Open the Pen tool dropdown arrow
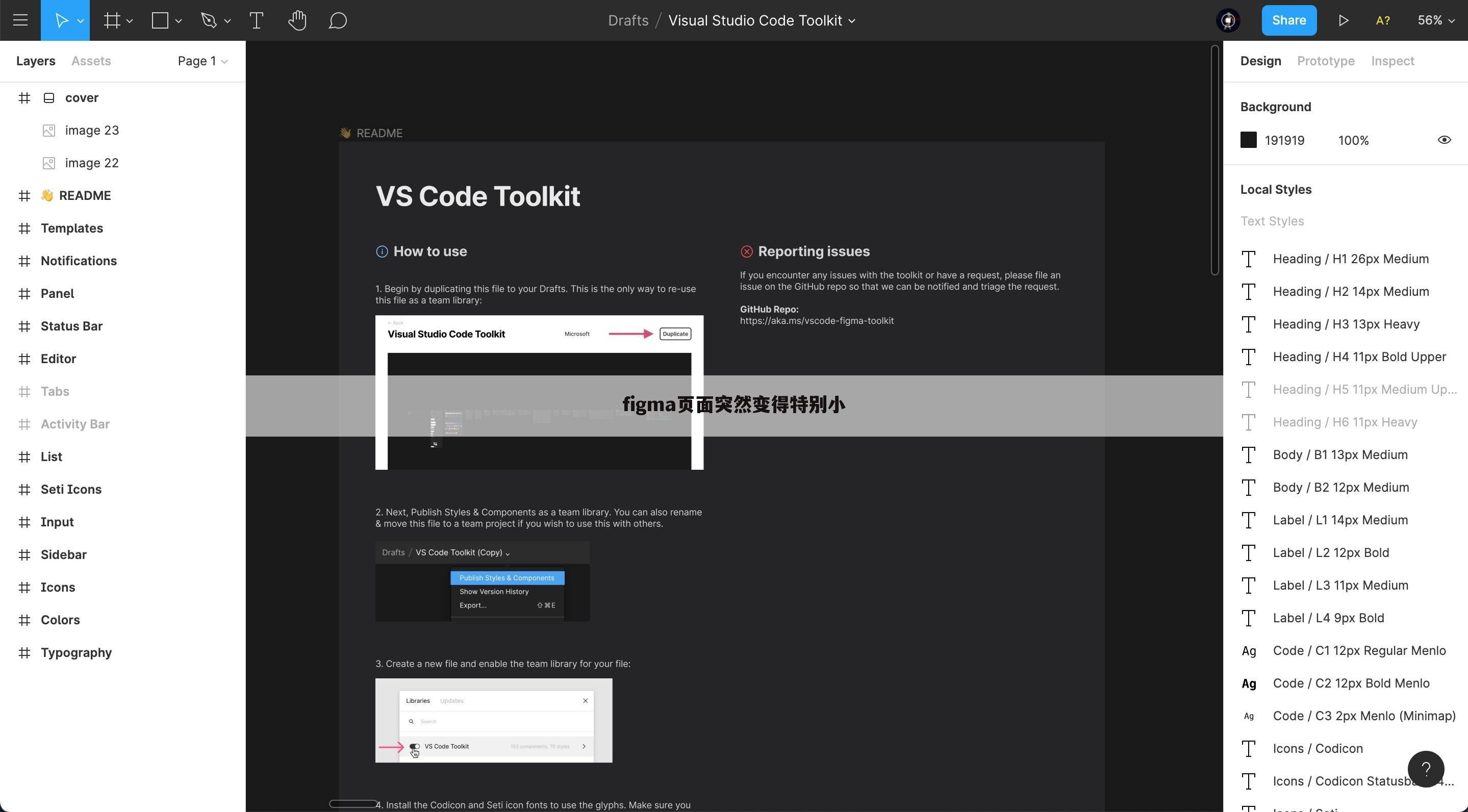 (227, 21)
